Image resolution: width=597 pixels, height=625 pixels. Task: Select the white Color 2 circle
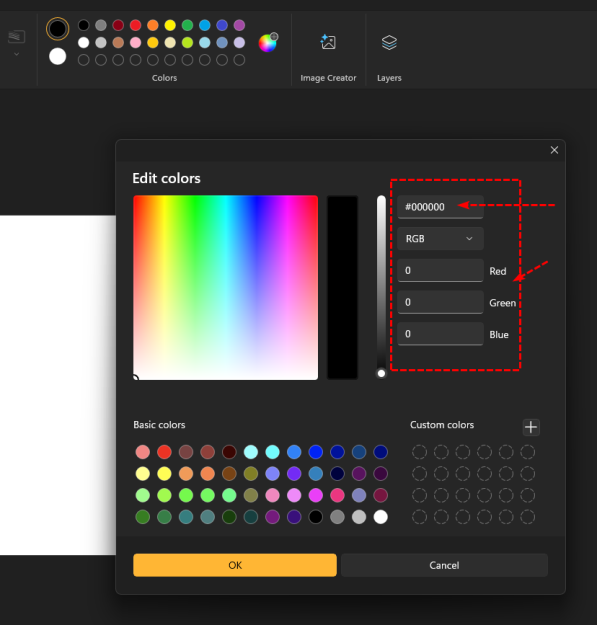pyautogui.click(x=57, y=56)
